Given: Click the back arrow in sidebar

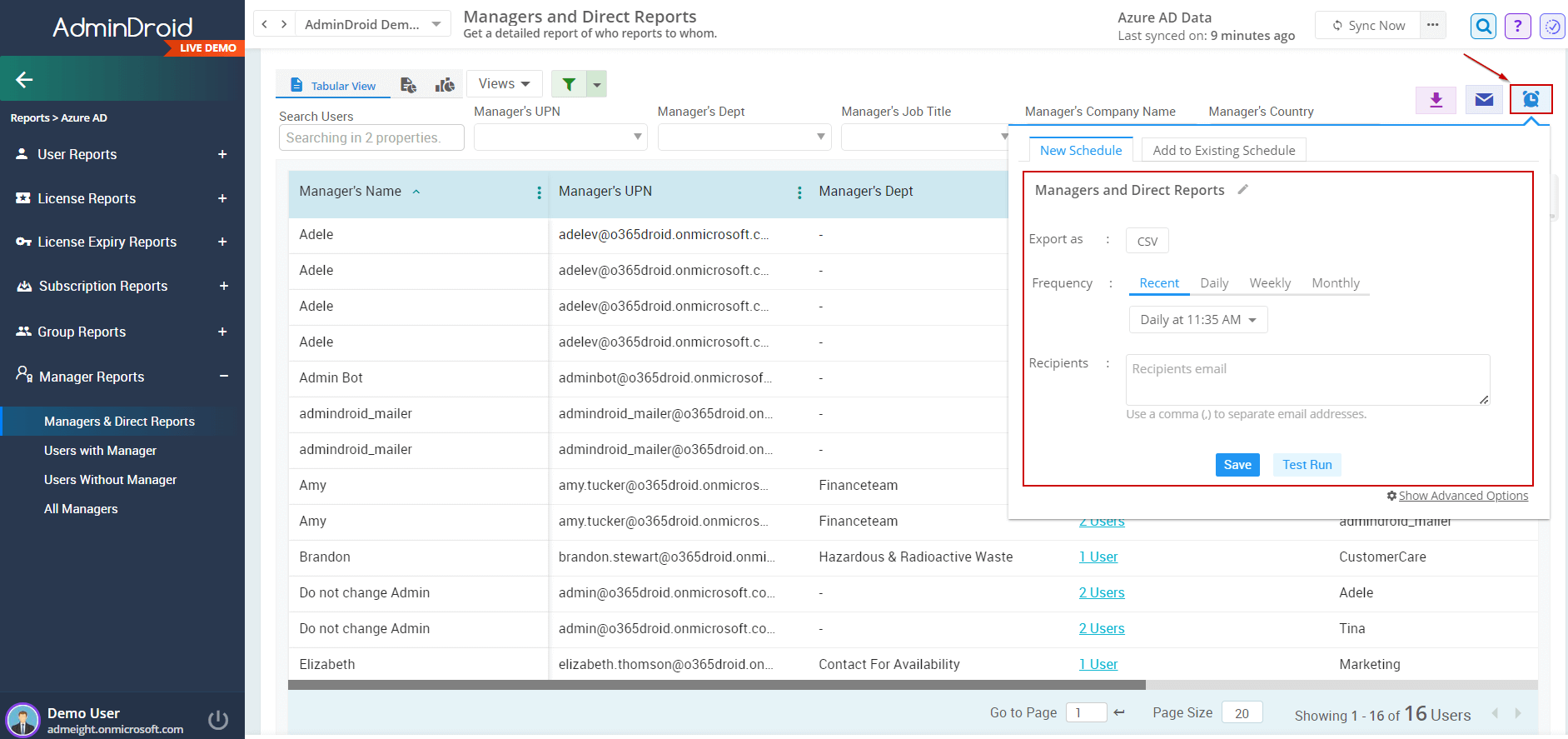Looking at the screenshot, I should tap(24, 80).
